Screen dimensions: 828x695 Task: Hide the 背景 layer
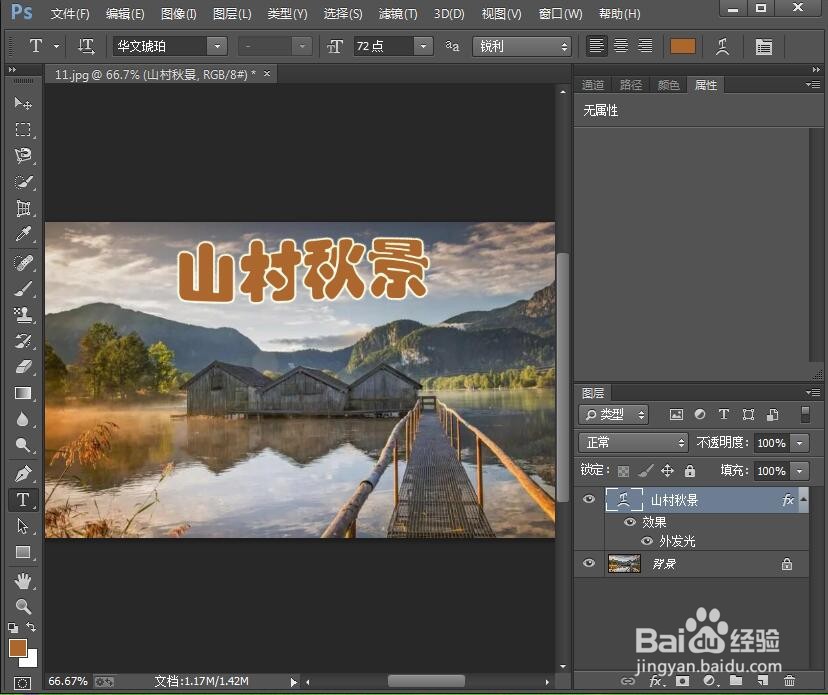pos(589,563)
